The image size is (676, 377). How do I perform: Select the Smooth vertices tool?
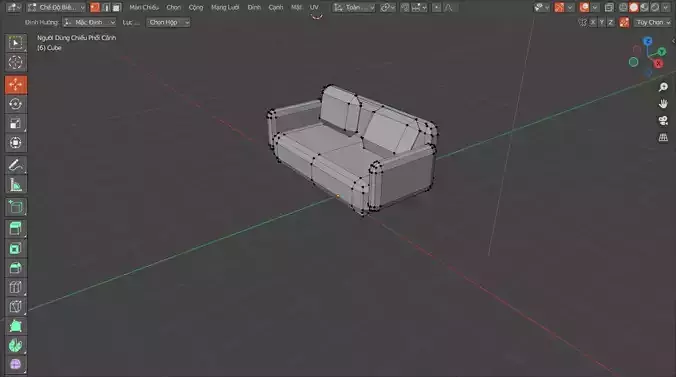click(x=16, y=365)
